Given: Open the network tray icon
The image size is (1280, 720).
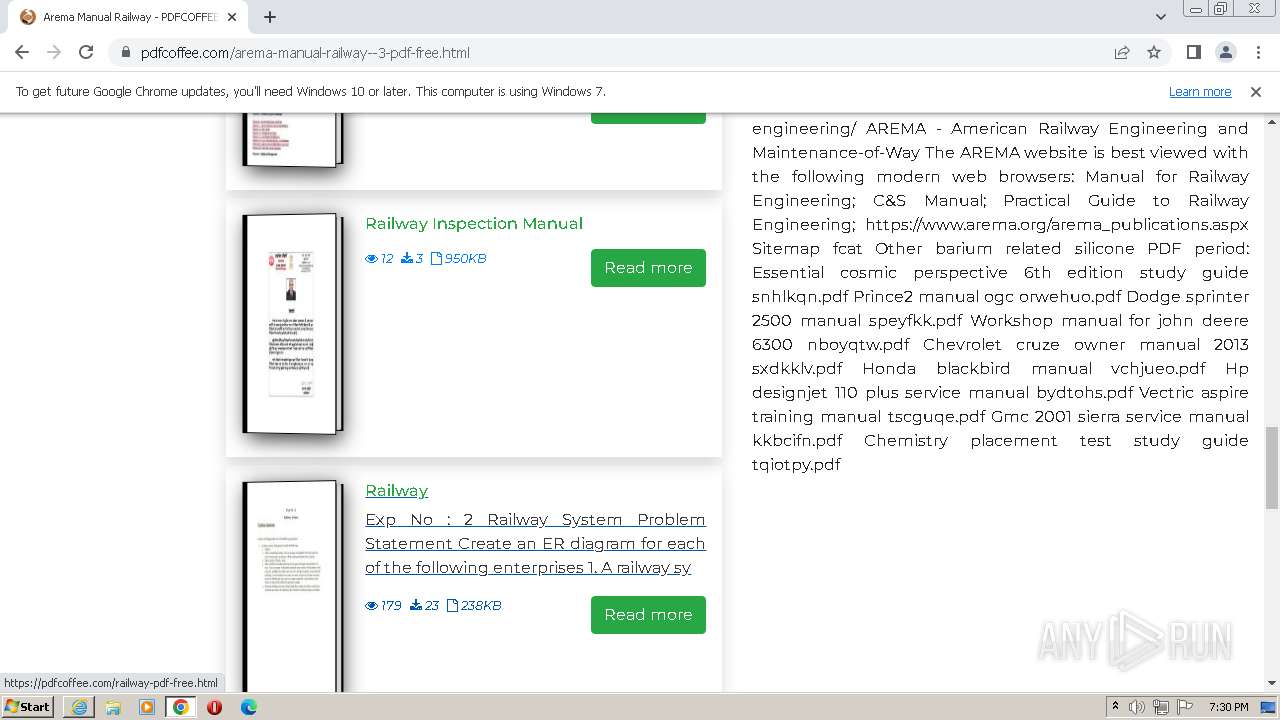Looking at the screenshot, I should pos(1161,707).
